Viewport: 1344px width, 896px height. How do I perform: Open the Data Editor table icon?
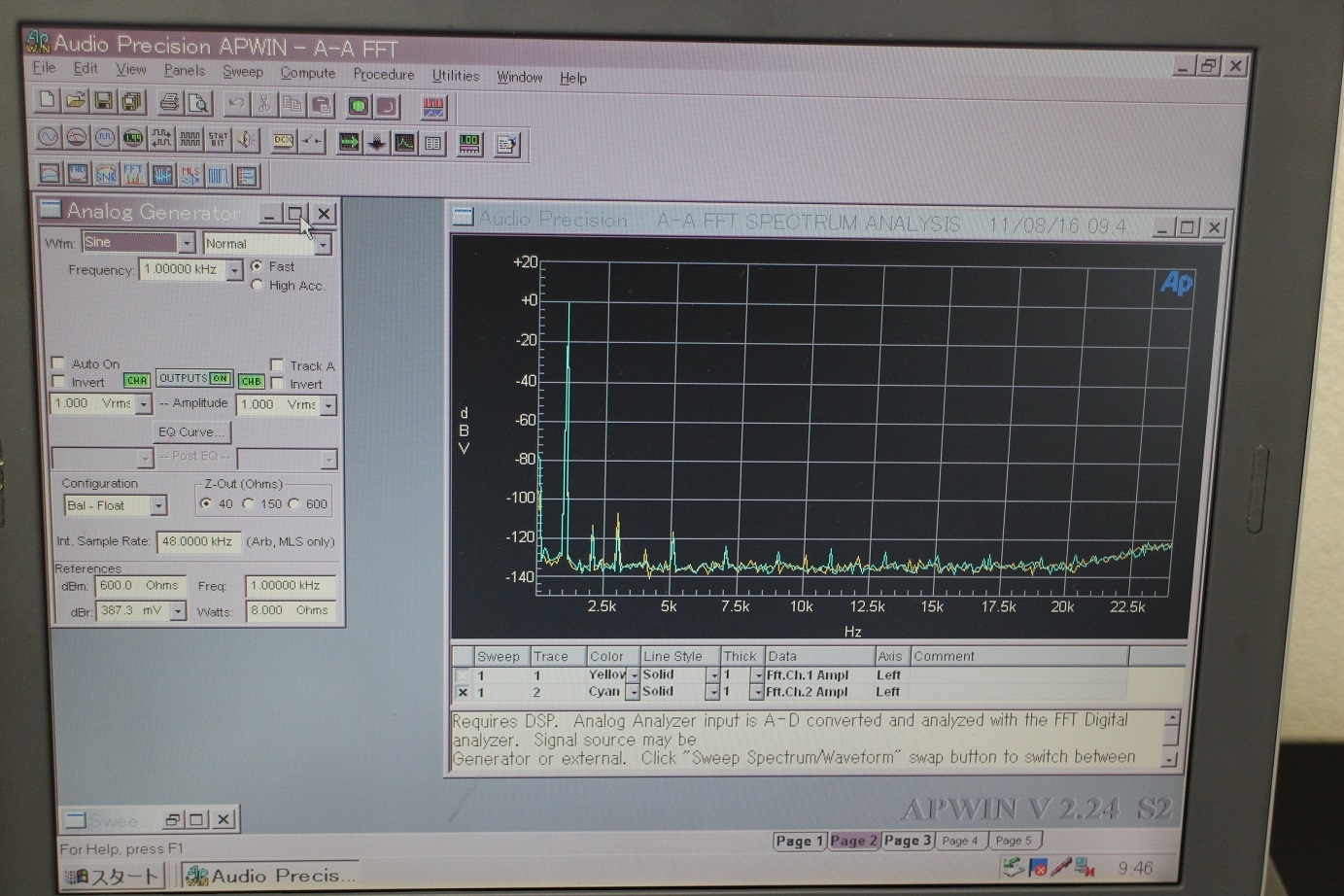point(433,144)
